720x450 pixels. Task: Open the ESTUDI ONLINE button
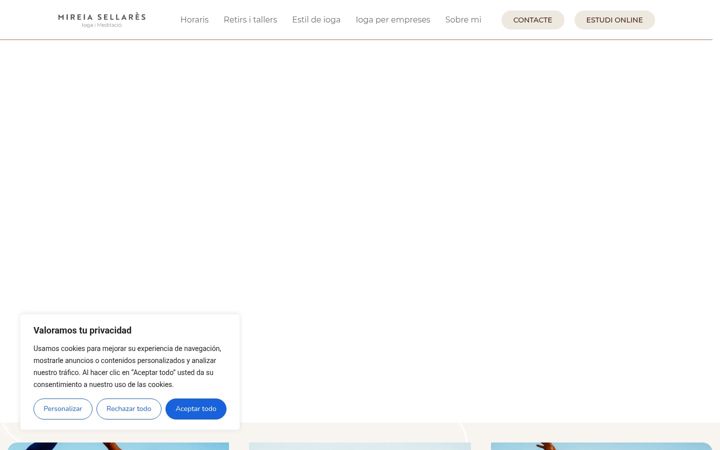point(614,20)
